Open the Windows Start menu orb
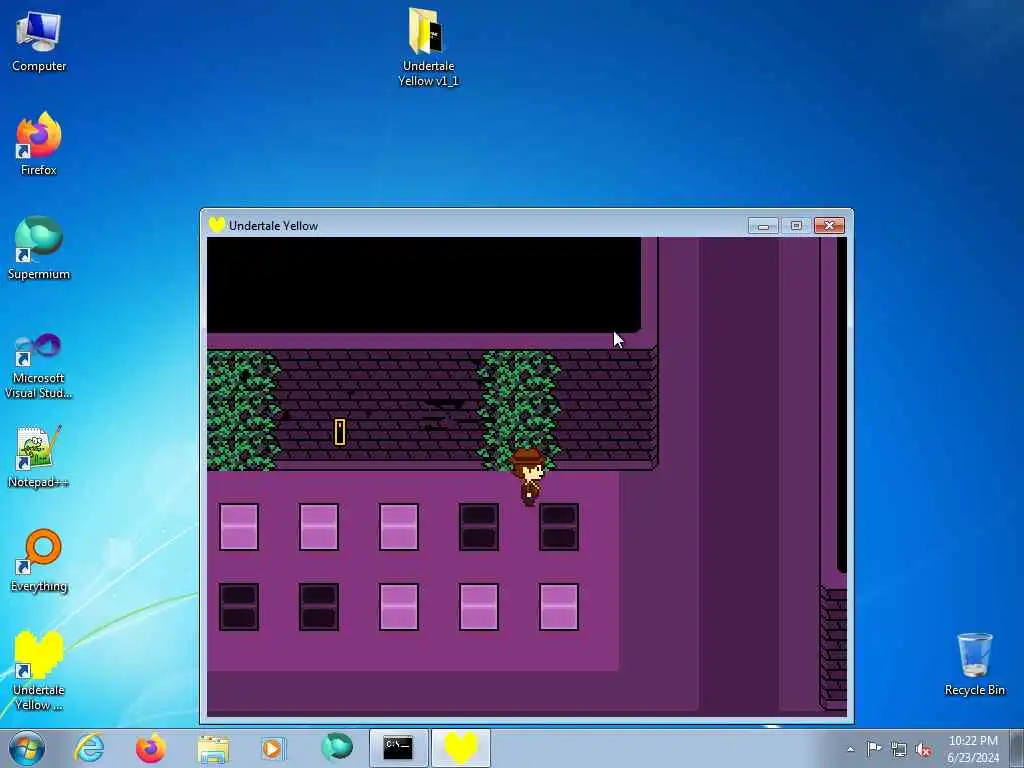 pyautogui.click(x=27, y=748)
